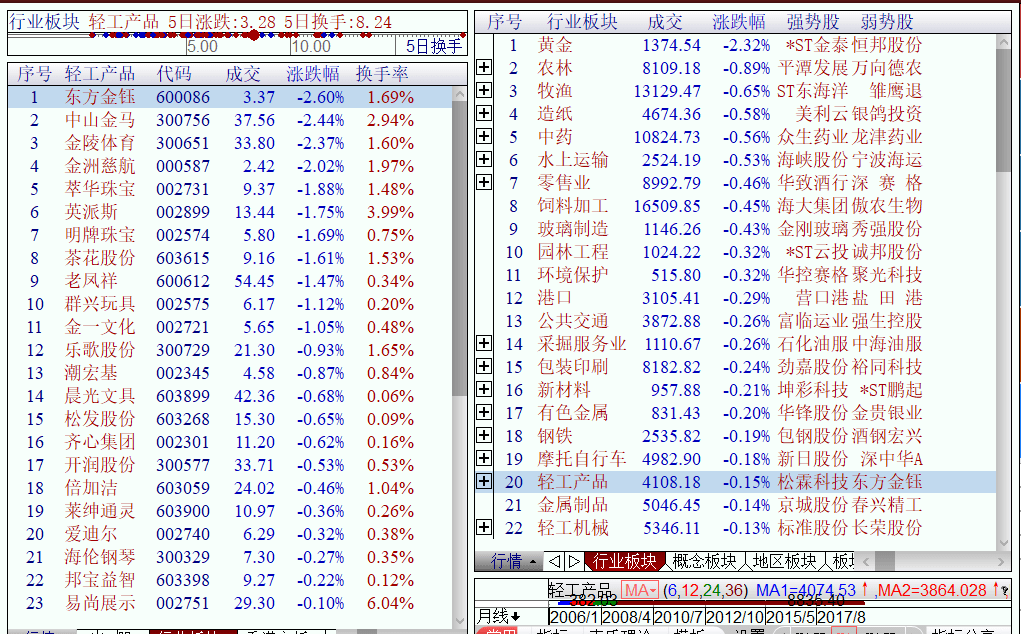Open the 月线 period dropdown
The height and width of the screenshot is (634, 1021).
499,616
